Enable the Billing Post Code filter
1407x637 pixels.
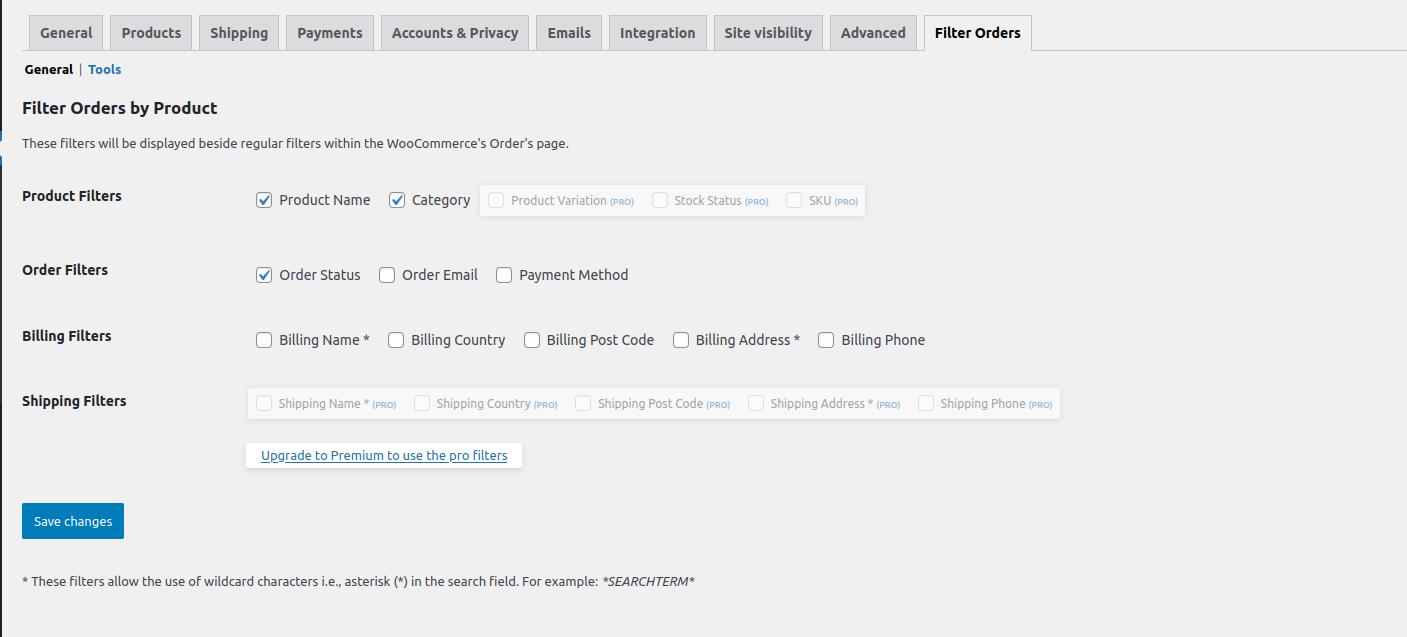[x=532, y=340]
